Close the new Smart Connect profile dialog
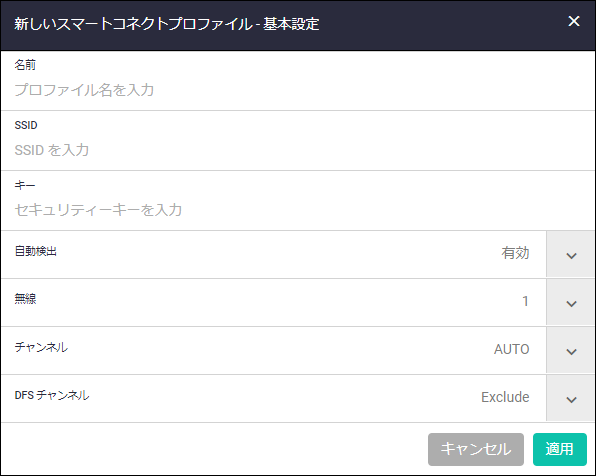Viewport: 596px width, 476px height. (574, 21)
